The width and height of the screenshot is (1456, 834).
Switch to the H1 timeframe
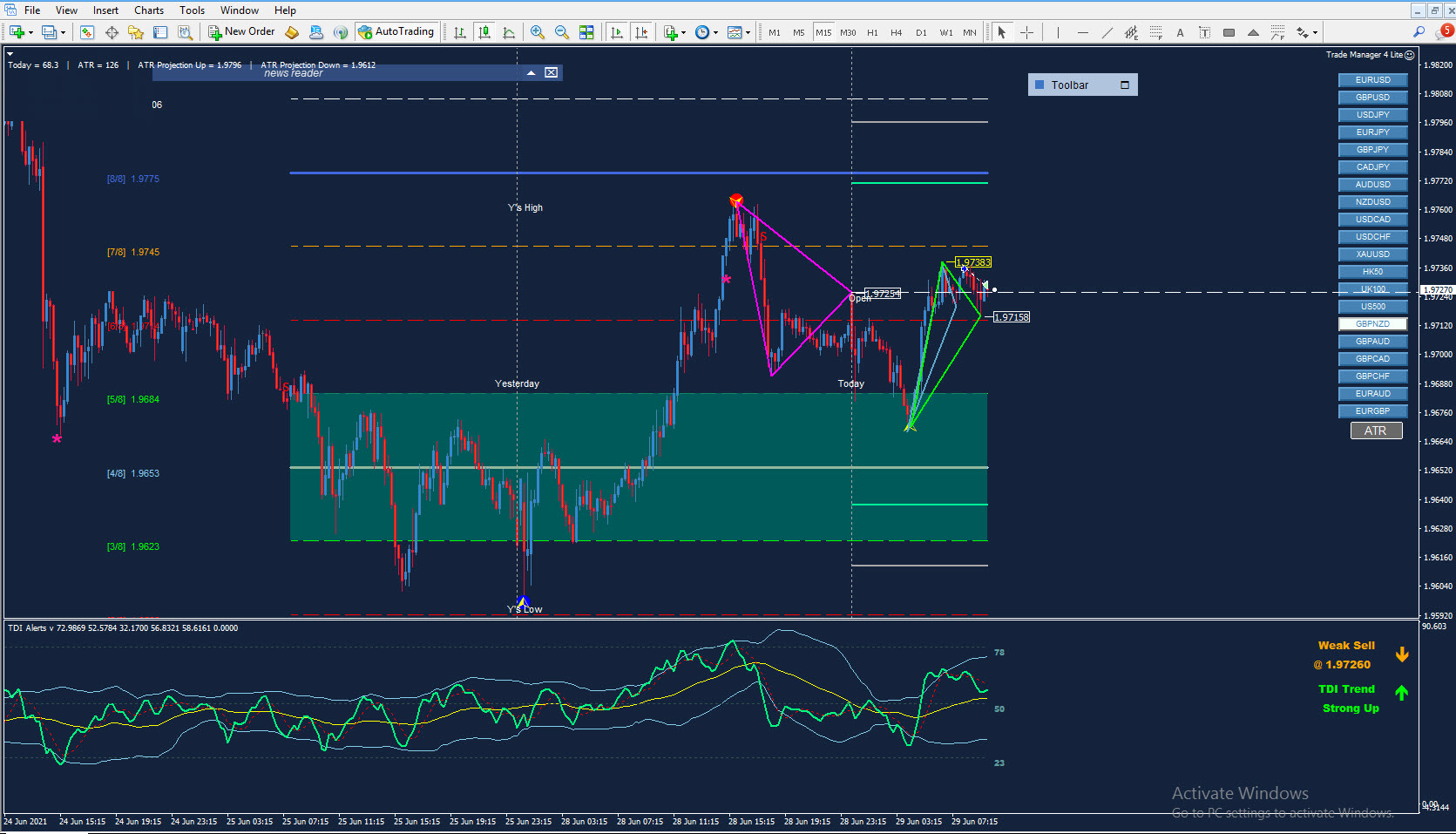872,32
